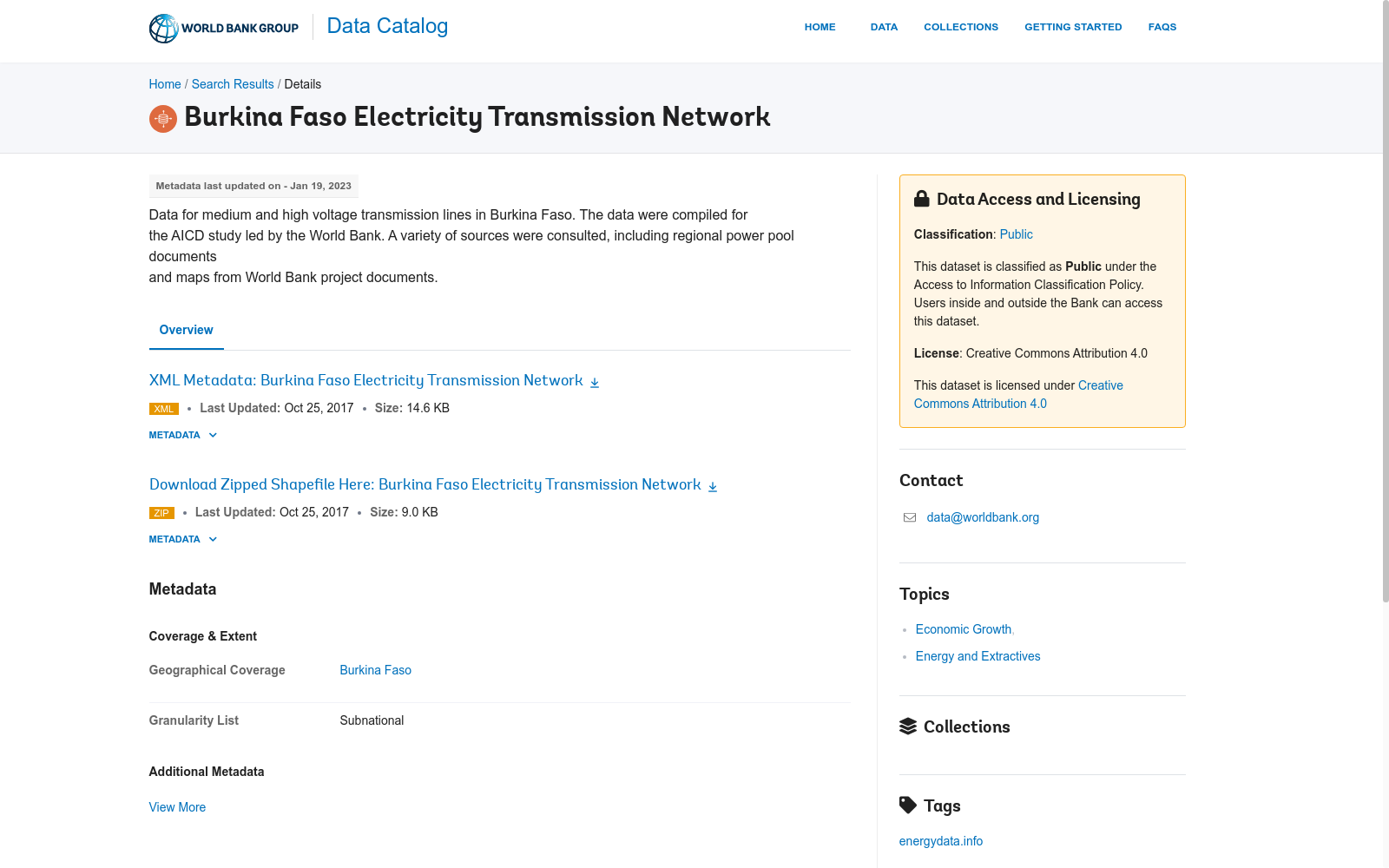Click the orange dataset icon beside the title
This screenshot has height=868, width=1389.
point(163,119)
